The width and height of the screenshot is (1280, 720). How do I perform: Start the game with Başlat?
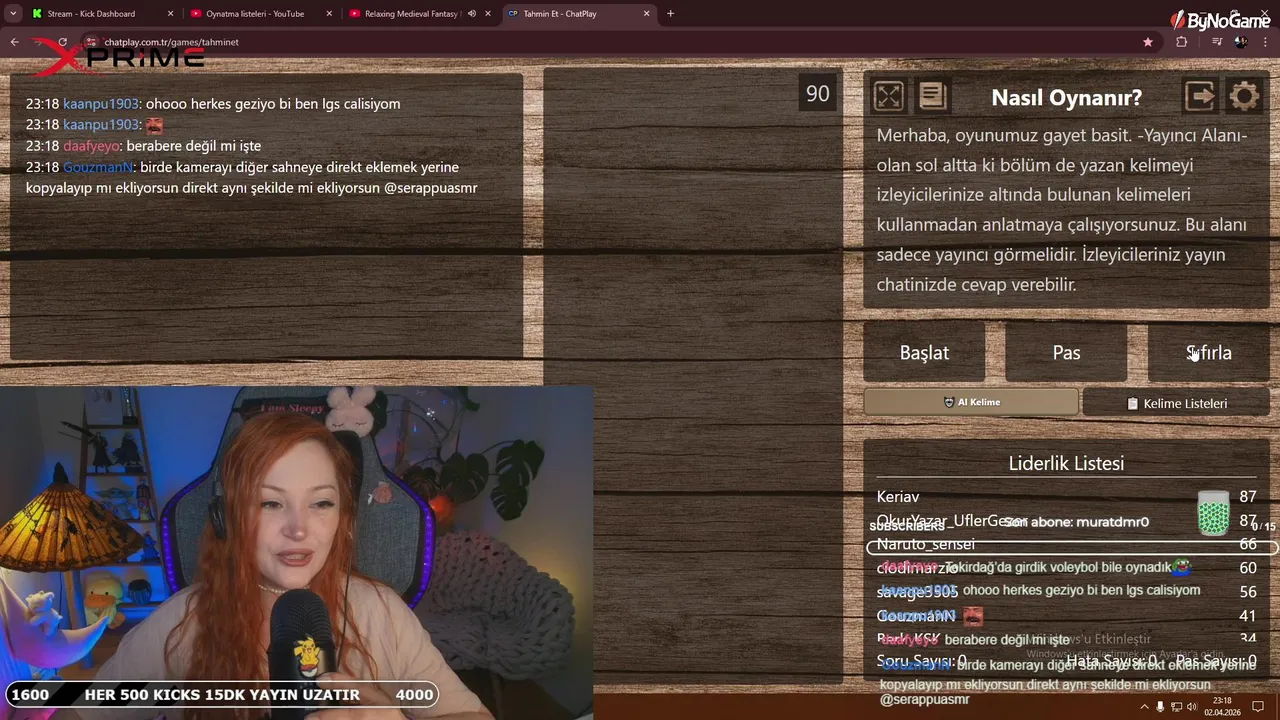pyautogui.click(x=924, y=352)
